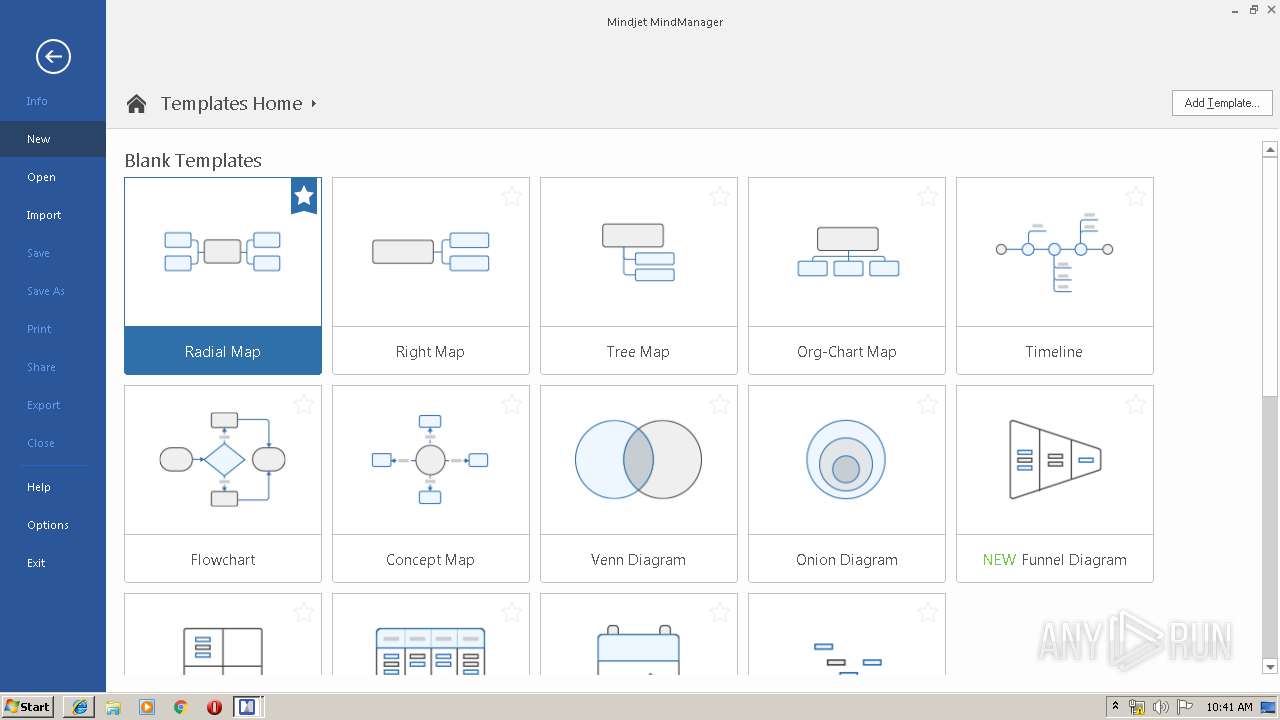
Task: Click the Add Template button
Action: [x=1222, y=103]
